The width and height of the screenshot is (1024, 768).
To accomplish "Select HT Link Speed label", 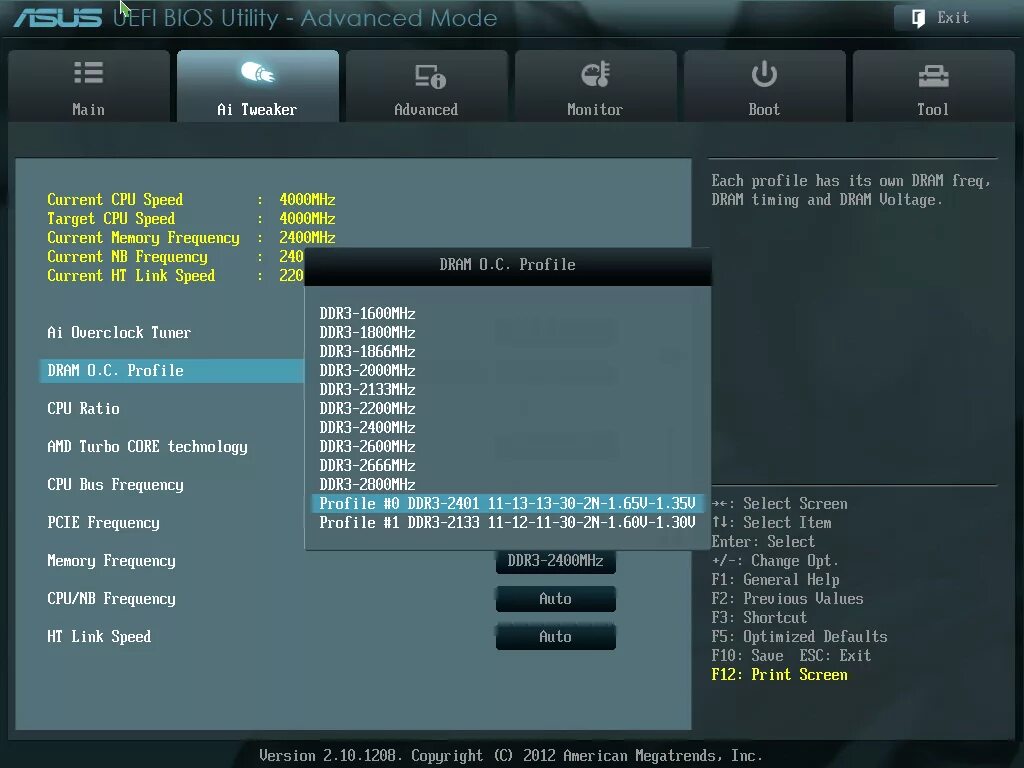I will (x=99, y=637).
